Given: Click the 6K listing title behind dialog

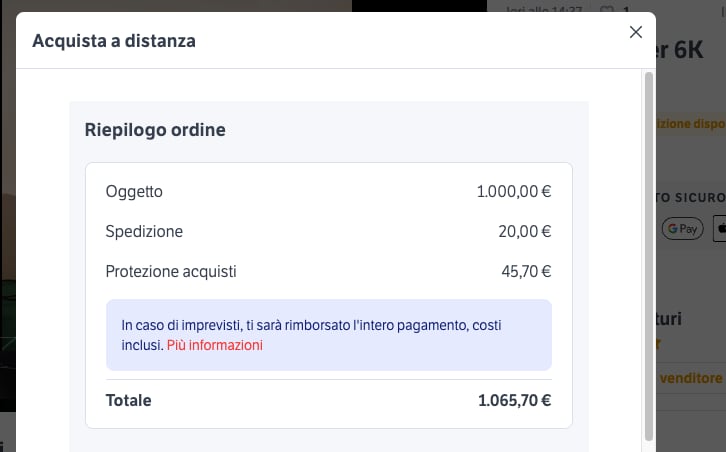Looking at the screenshot, I should 681,50.
